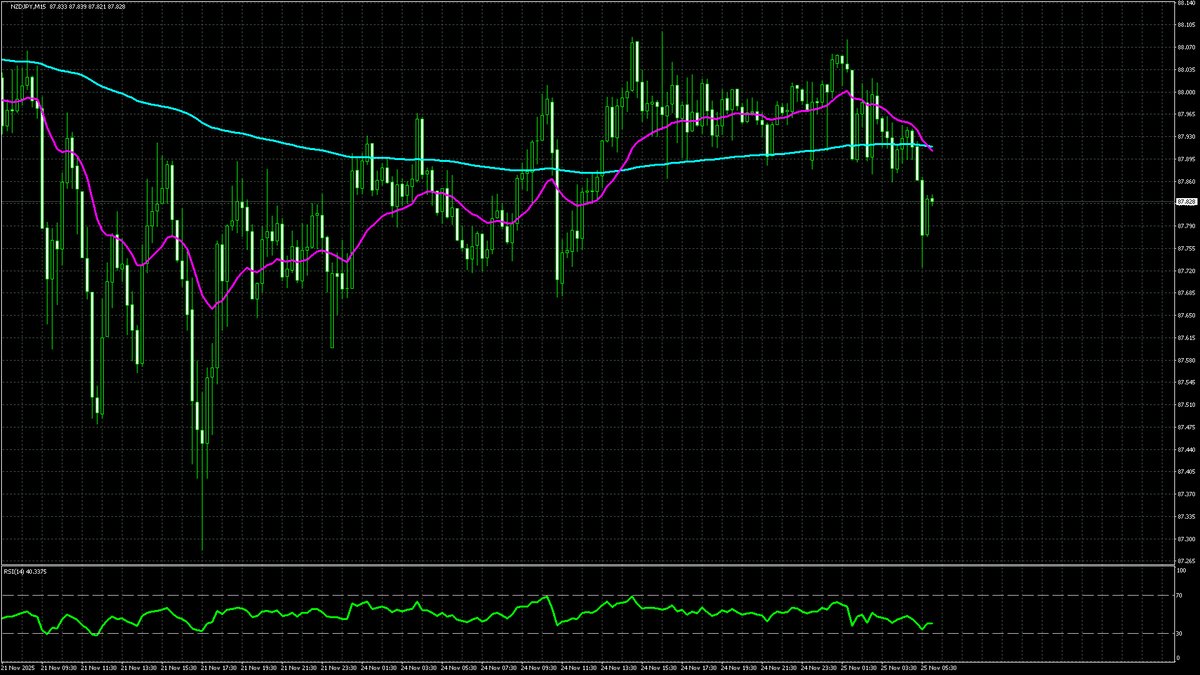The width and height of the screenshot is (1200, 675).
Task: Click time axis label 24 Nov 17:30
Action: point(701,668)
